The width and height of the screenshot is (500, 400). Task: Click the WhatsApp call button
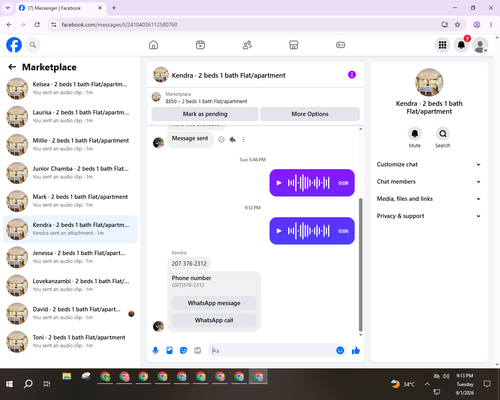pos(214,320)
